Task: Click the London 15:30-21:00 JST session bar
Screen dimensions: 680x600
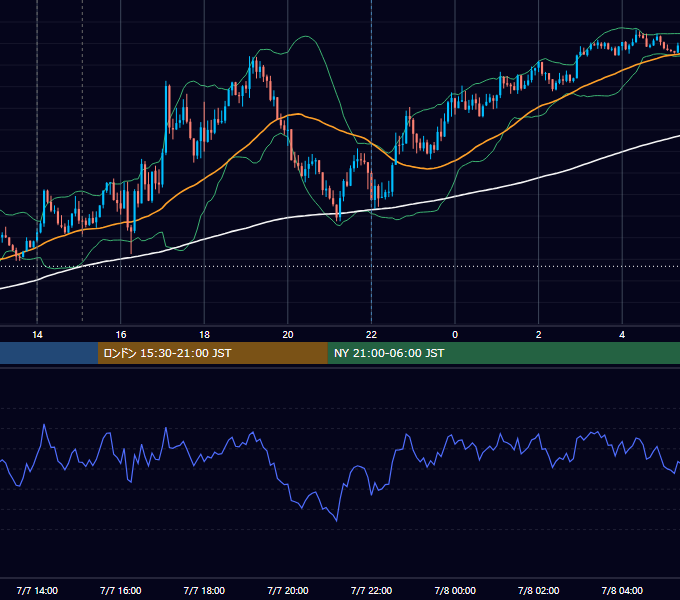Action: pyautogui.click(x=212, y=353)
